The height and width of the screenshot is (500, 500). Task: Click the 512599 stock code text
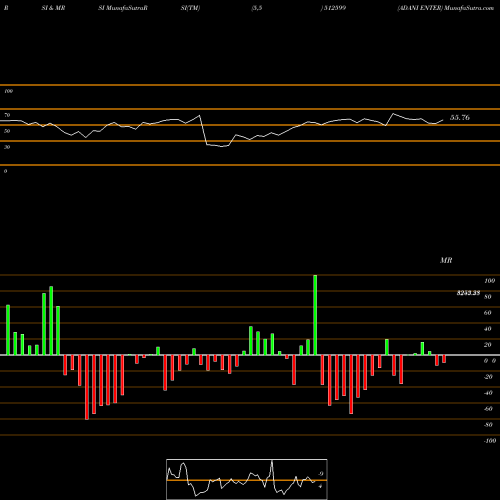click(x=335, y=8)
